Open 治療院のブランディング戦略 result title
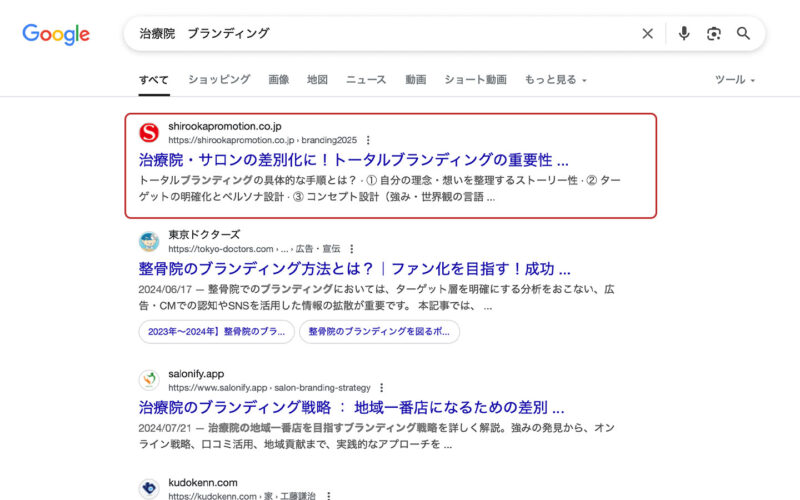 click(352, 408)
